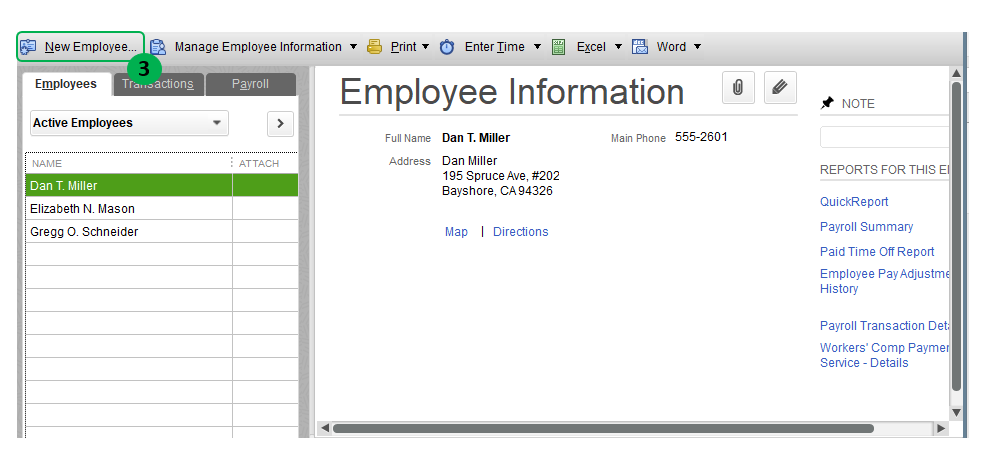Select the Enter Time menu label

[x=494, y=47]
